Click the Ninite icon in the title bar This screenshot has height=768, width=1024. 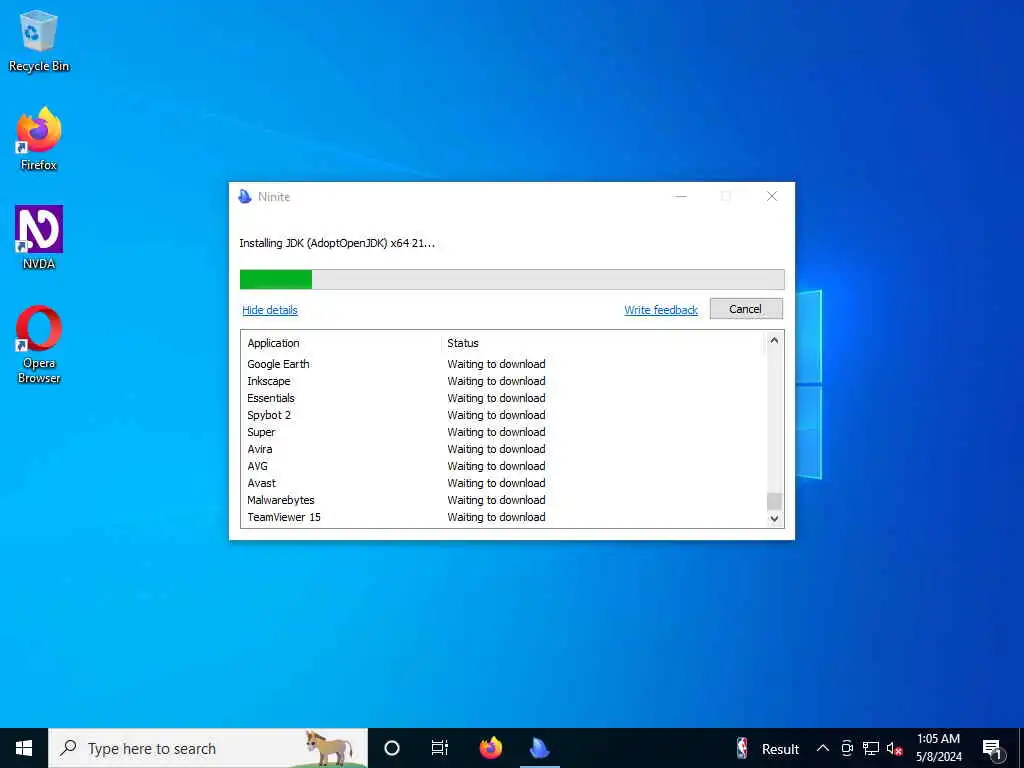click(245, 197)
